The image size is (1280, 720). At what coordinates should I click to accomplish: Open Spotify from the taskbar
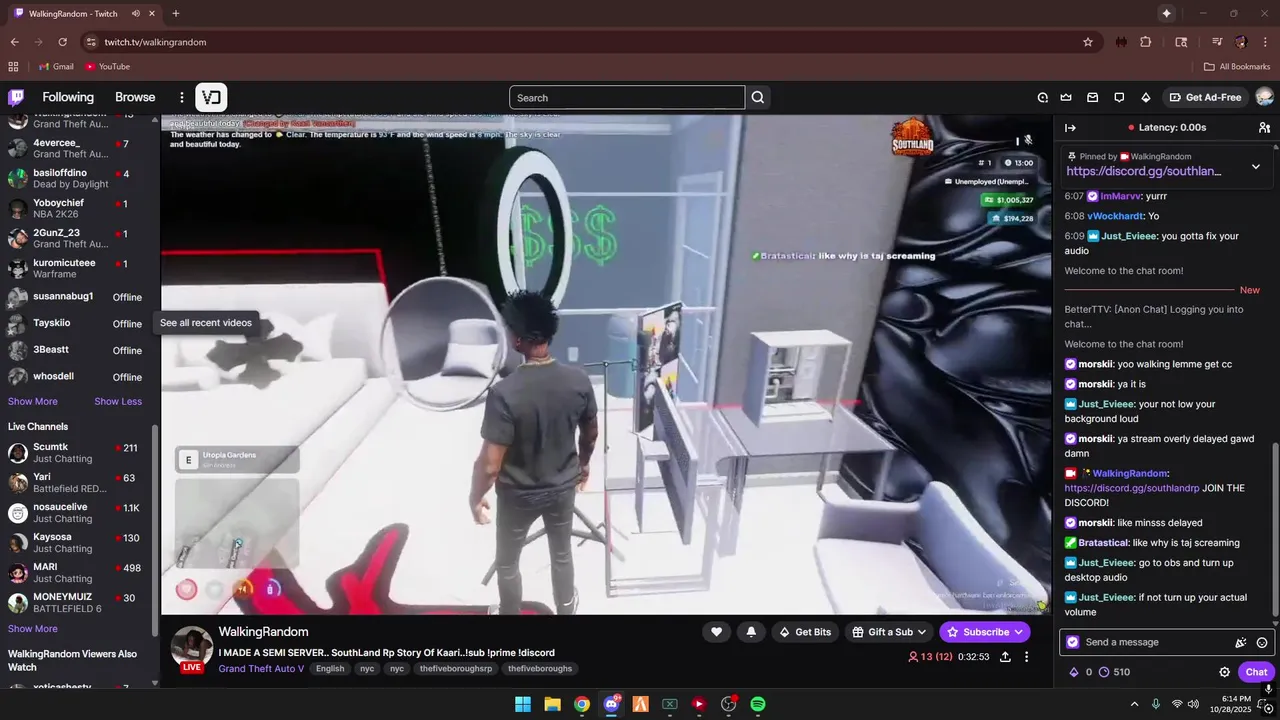758,704
